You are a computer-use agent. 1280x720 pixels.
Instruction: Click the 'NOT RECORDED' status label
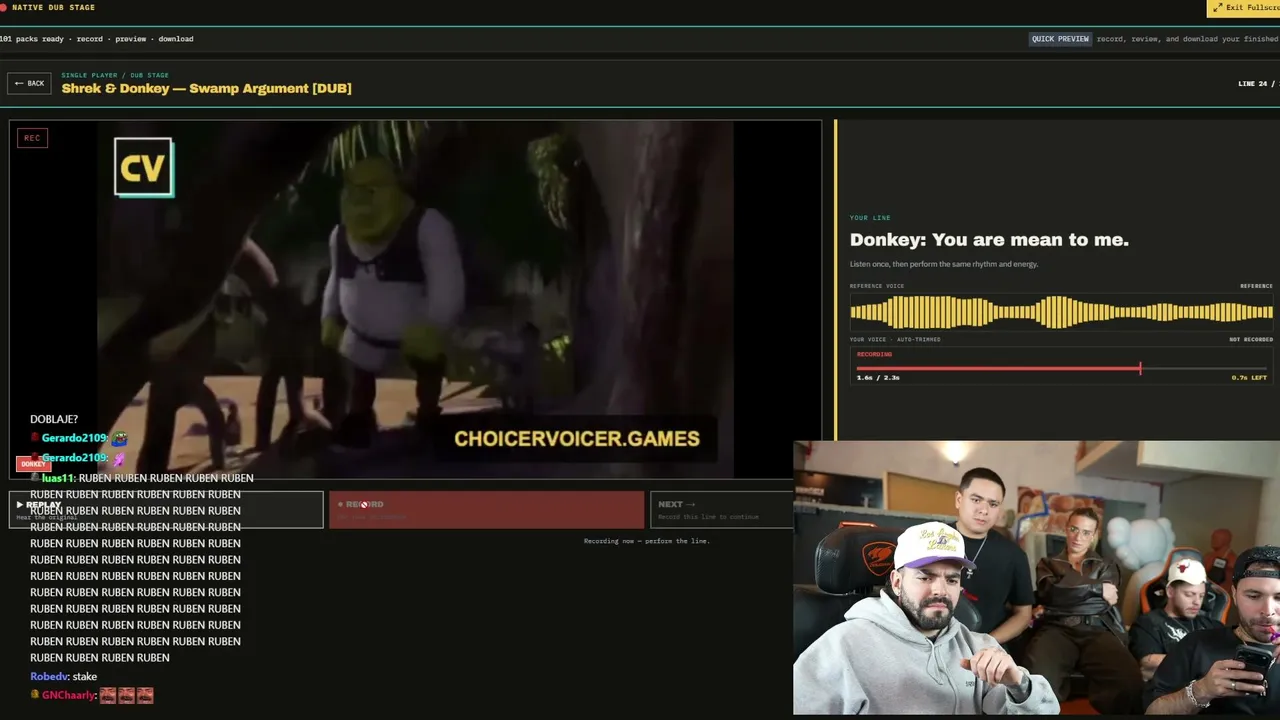pos(1251,340)
